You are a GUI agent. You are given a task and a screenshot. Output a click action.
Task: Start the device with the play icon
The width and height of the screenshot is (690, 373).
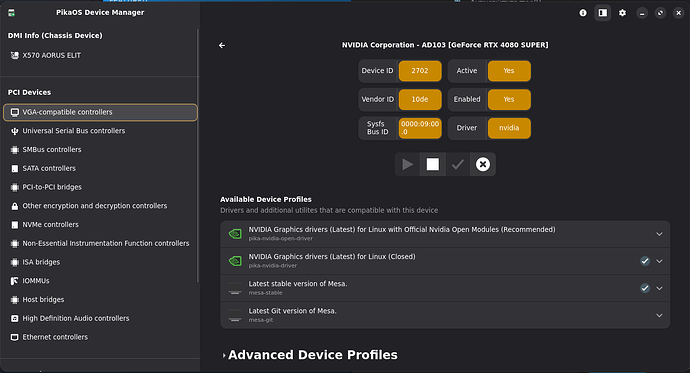tap(407, 165)
